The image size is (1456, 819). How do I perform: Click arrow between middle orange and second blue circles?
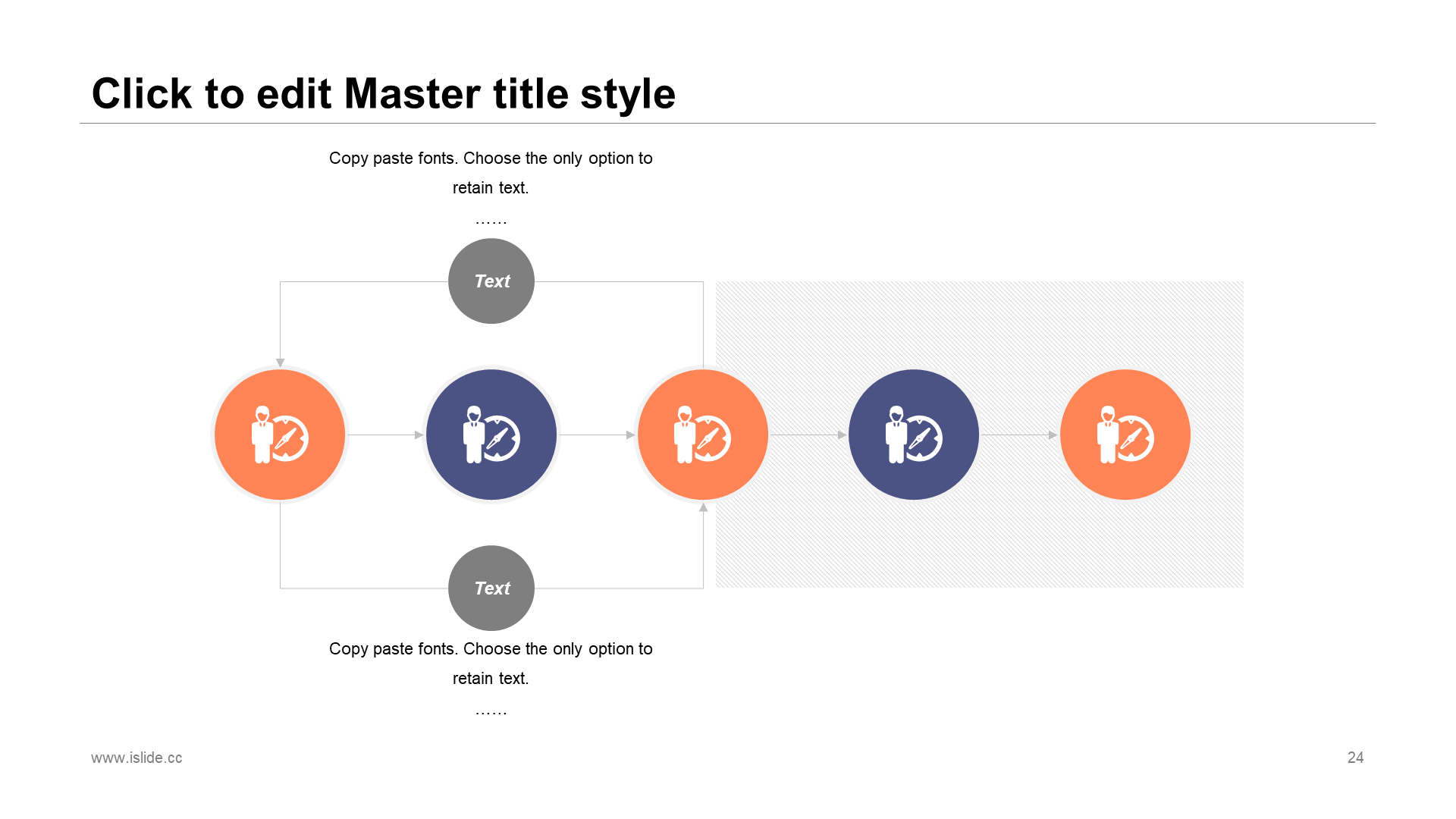(x=808, y=435)
